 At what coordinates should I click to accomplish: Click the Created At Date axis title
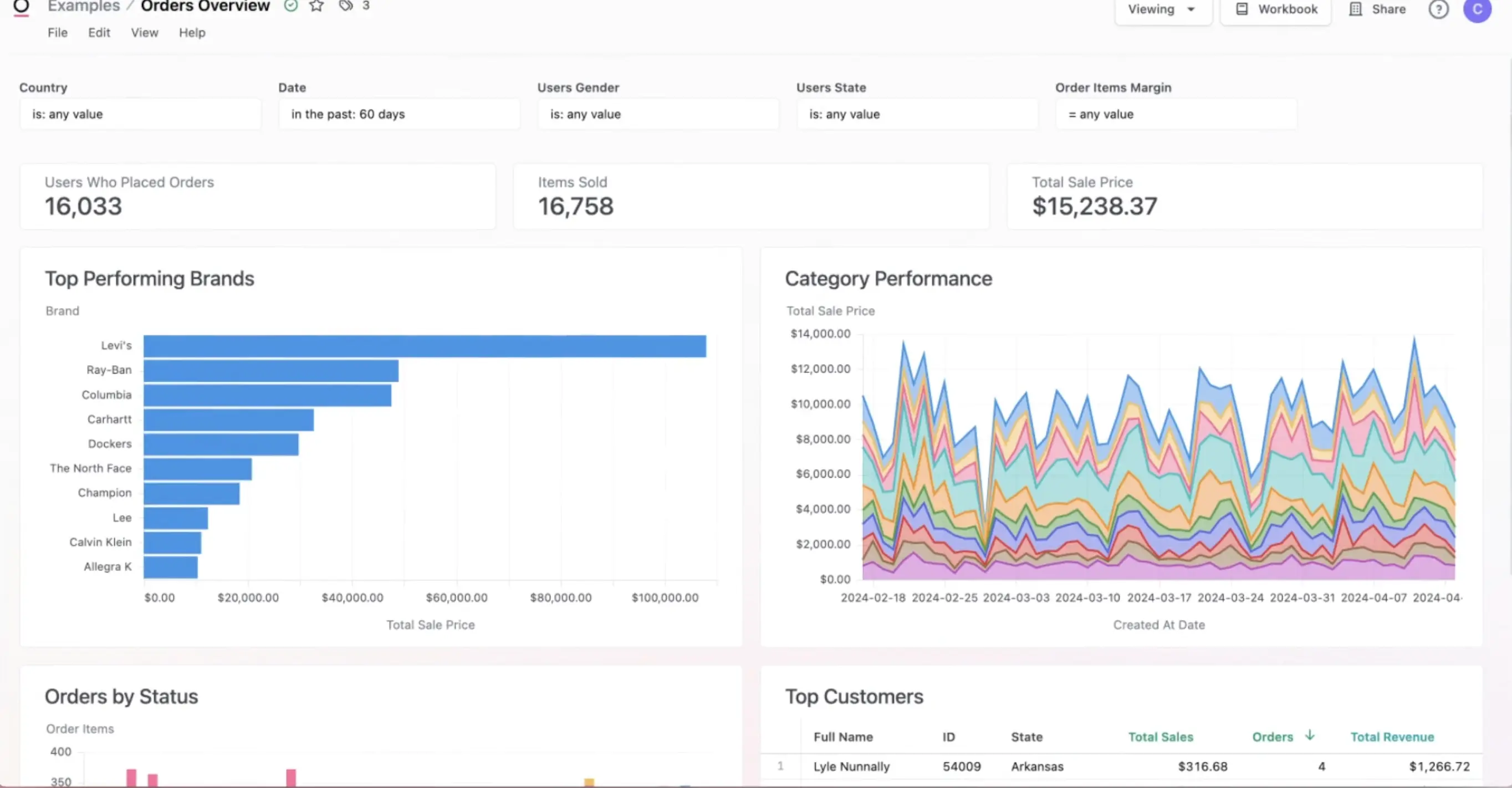click(x=1159, y=626)
